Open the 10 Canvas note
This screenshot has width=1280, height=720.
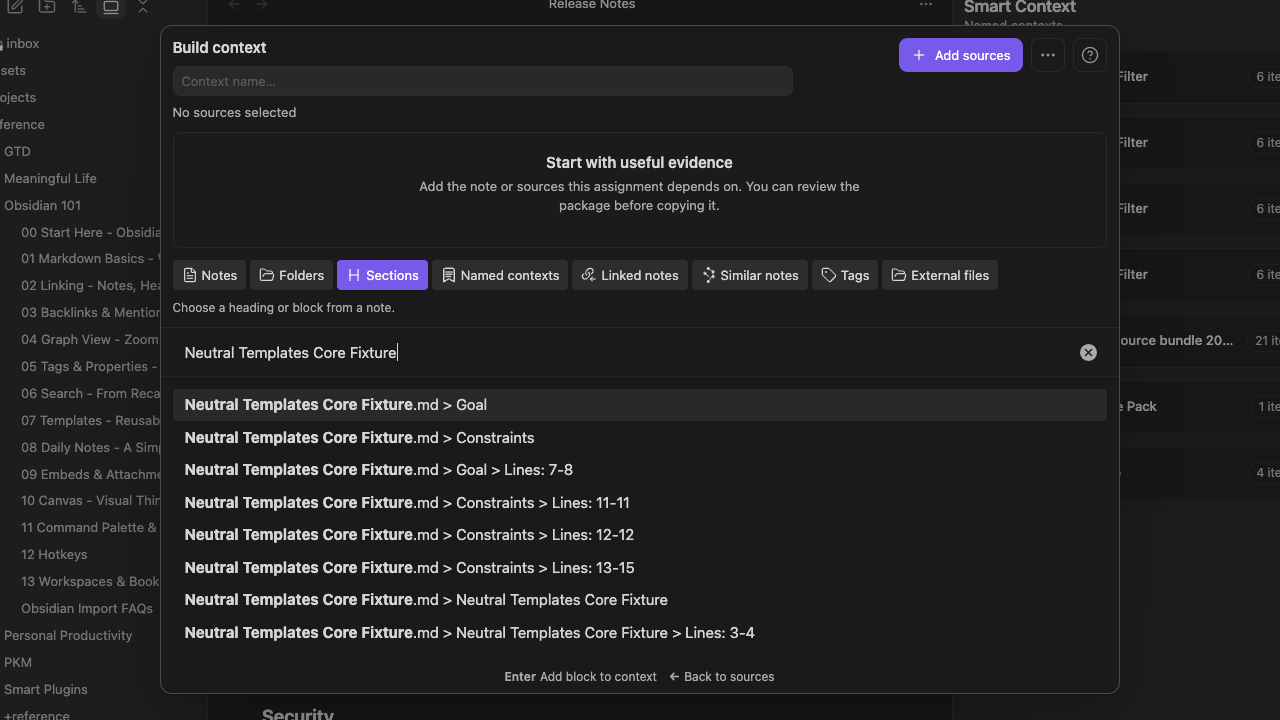(x=88, y=501)
